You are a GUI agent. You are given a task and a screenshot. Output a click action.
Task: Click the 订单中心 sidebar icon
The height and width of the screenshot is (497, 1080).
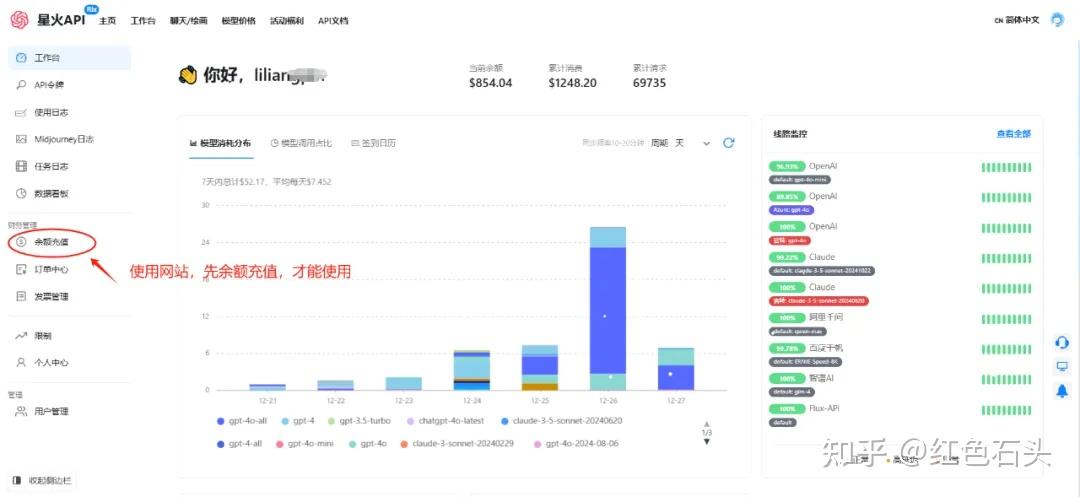[21, 269]
